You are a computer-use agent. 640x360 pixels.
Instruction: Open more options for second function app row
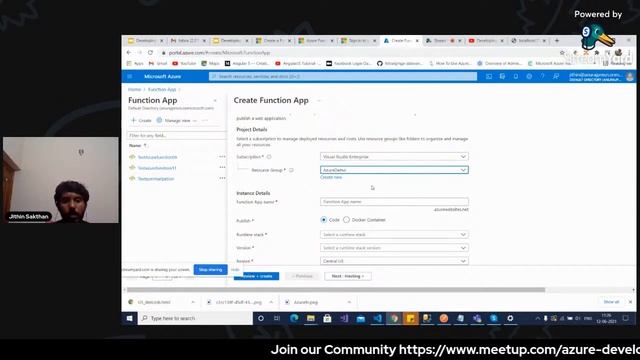click(222, 167)
